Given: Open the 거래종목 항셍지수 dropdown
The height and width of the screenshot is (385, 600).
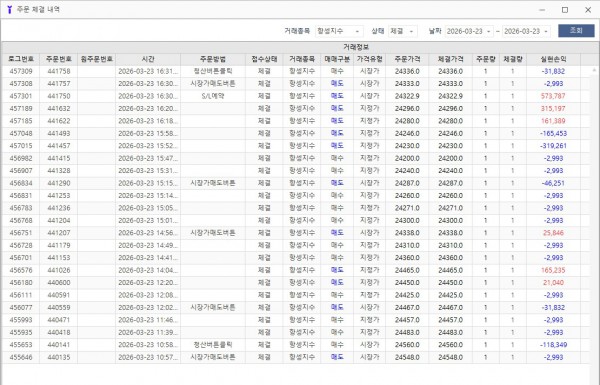Looking at the screenshot, I should [x=339, y=31].
